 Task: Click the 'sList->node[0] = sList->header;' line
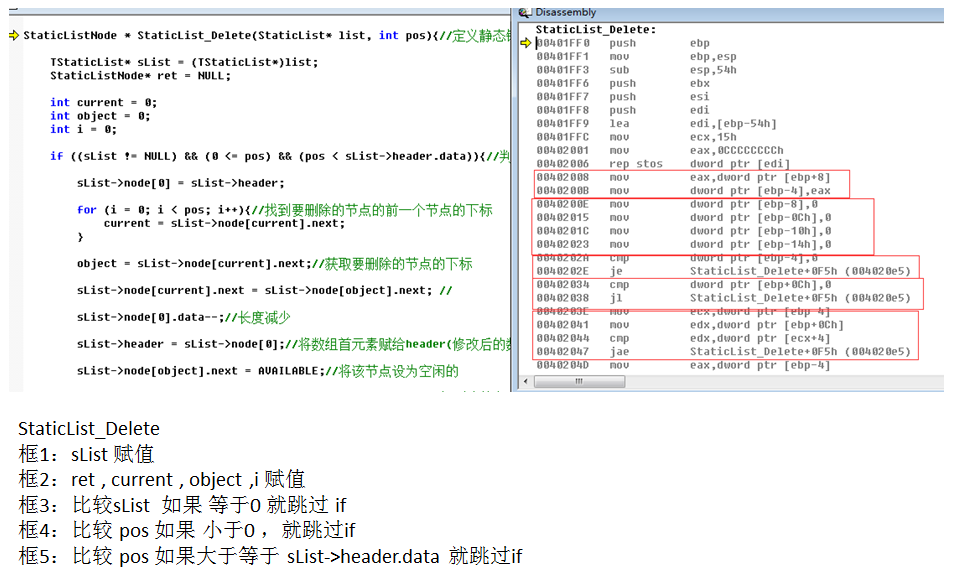pyautogui.click(x=180, y=183)
